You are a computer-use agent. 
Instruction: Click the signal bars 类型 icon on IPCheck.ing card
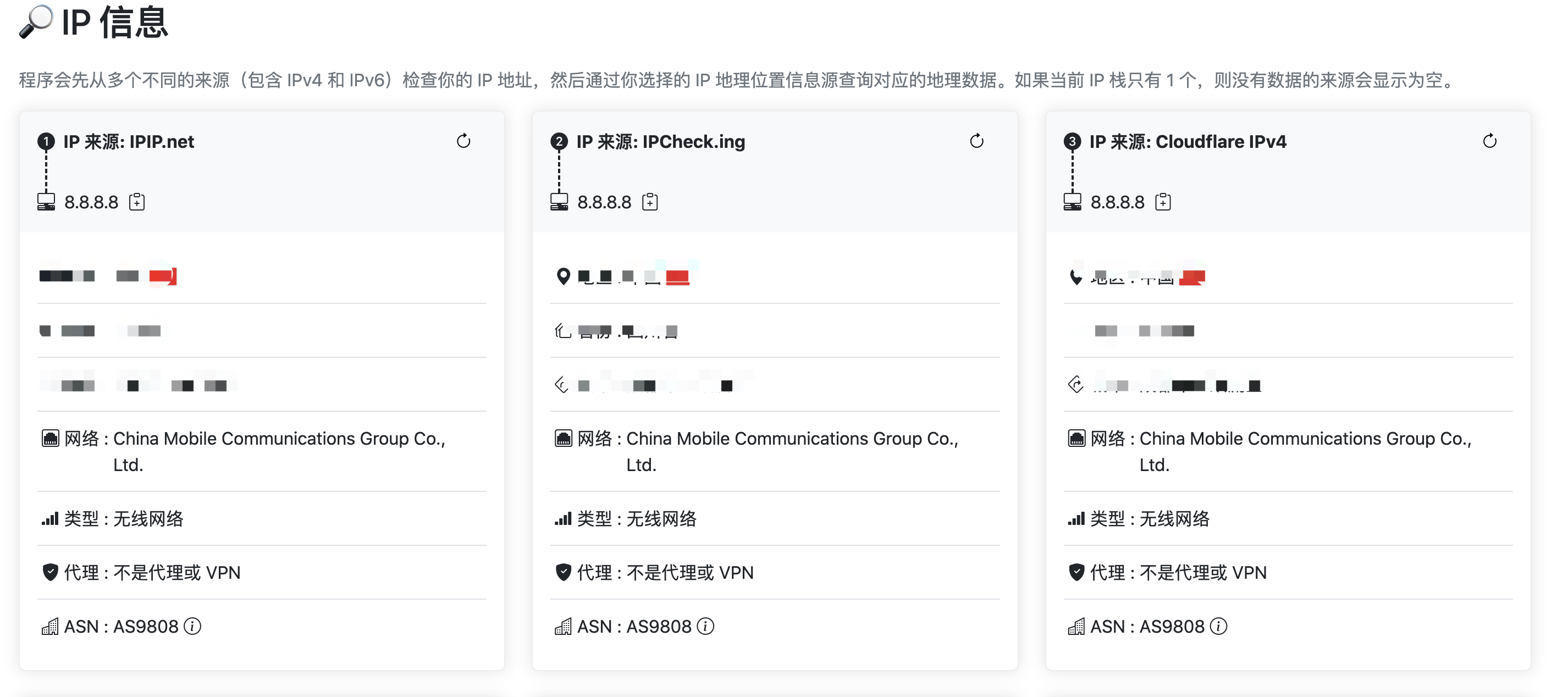click(x=563, y=519)
